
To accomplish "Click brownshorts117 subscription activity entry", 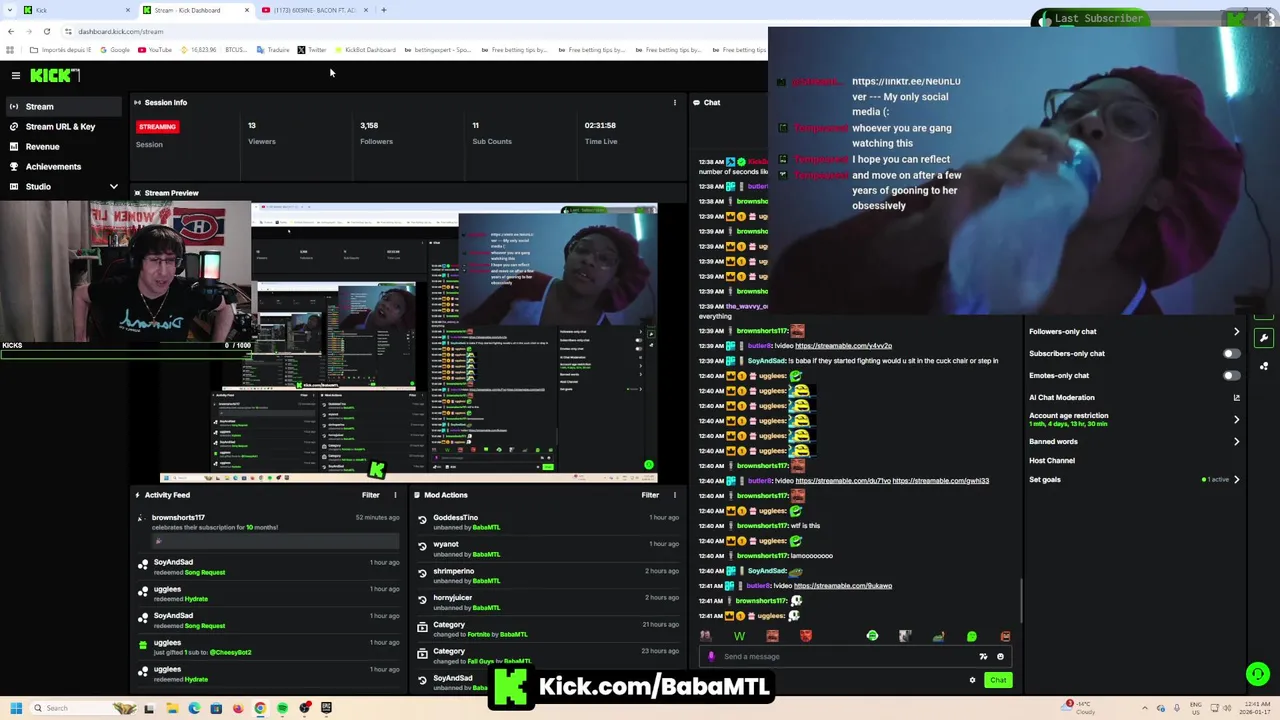I will tap(270, 530).
